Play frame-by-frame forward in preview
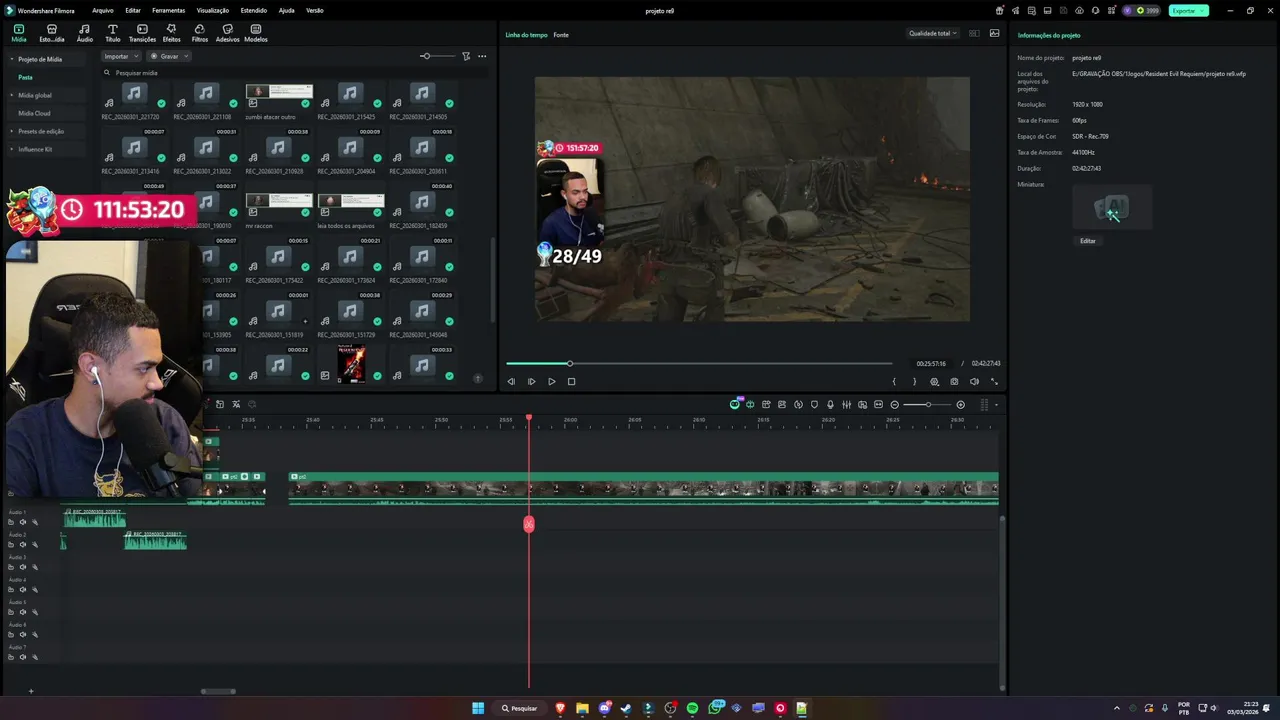The height and width of the screenshot is (720, 1280). click(531, 381)
